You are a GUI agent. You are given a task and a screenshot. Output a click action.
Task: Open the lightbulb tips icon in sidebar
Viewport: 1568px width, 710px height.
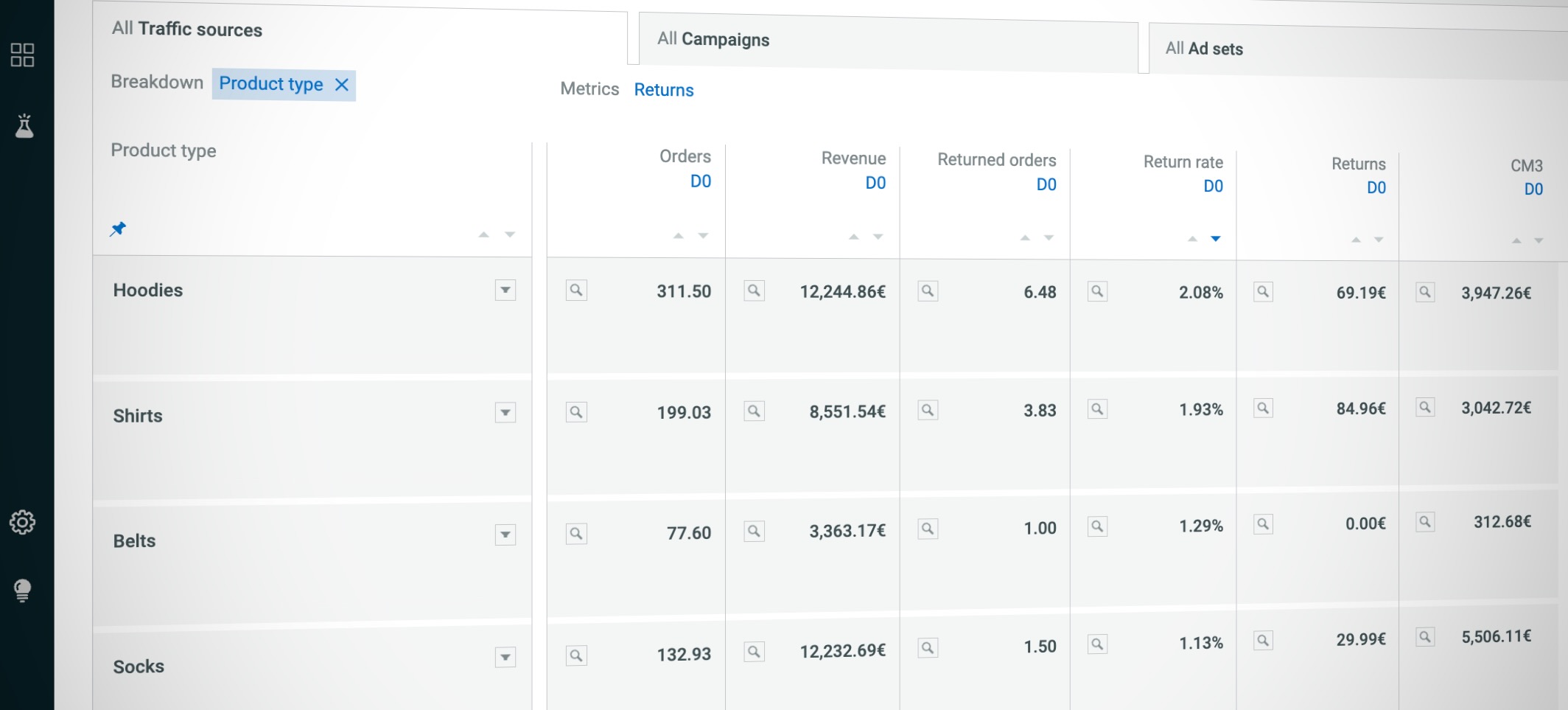pyautogui.click(x=23, y=591)
